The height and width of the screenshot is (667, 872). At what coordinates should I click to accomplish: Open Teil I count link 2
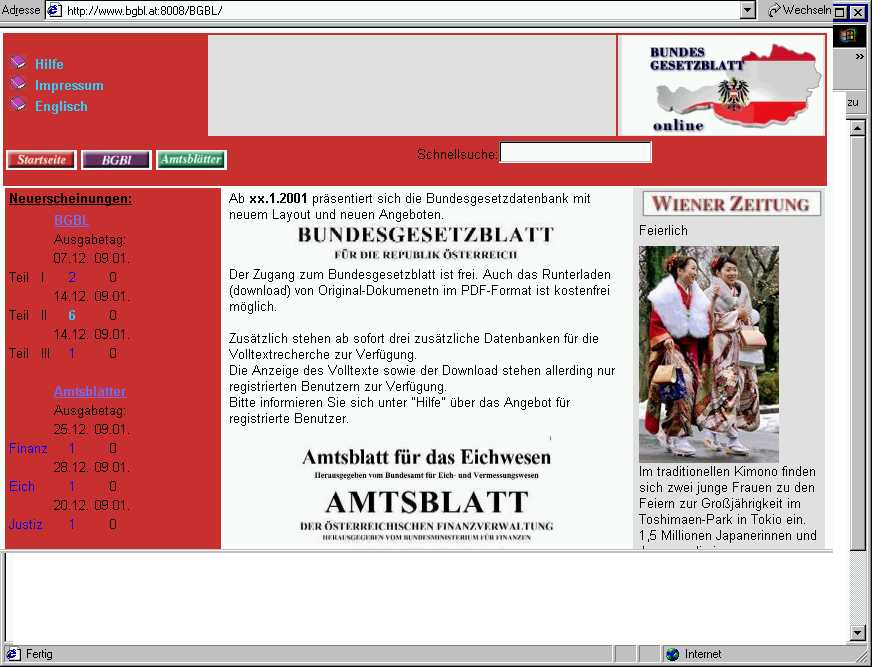coord(72,277)
